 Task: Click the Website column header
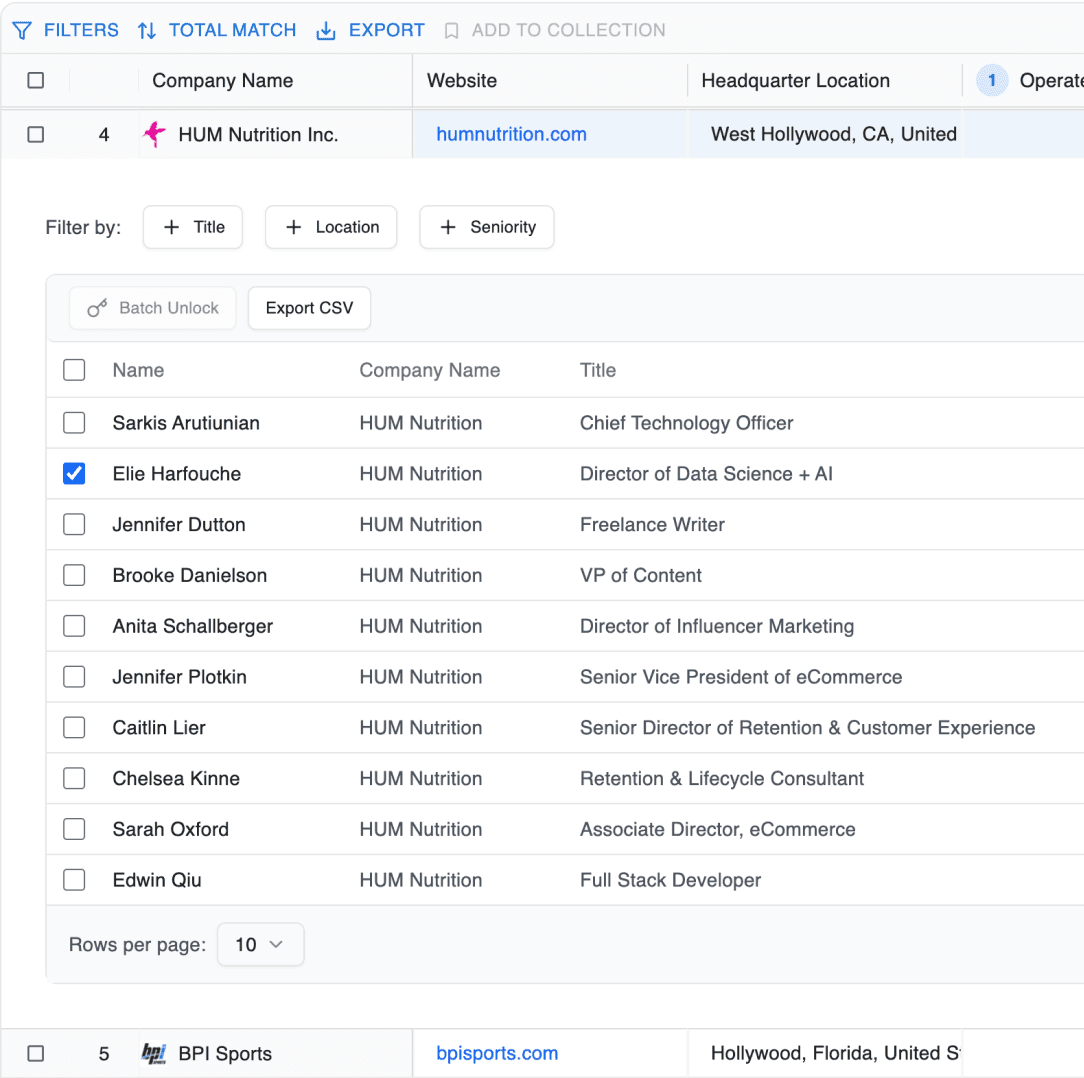[x=462, y=81]
